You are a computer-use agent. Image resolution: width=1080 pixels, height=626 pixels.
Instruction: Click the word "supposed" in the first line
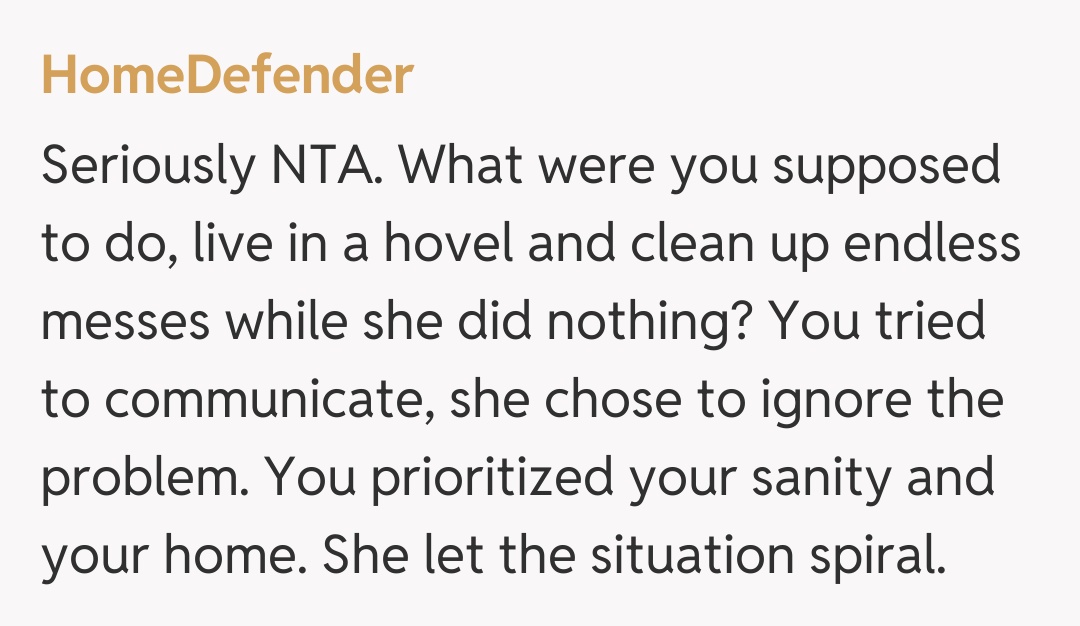pyautogui.click(x=888, y=167)
